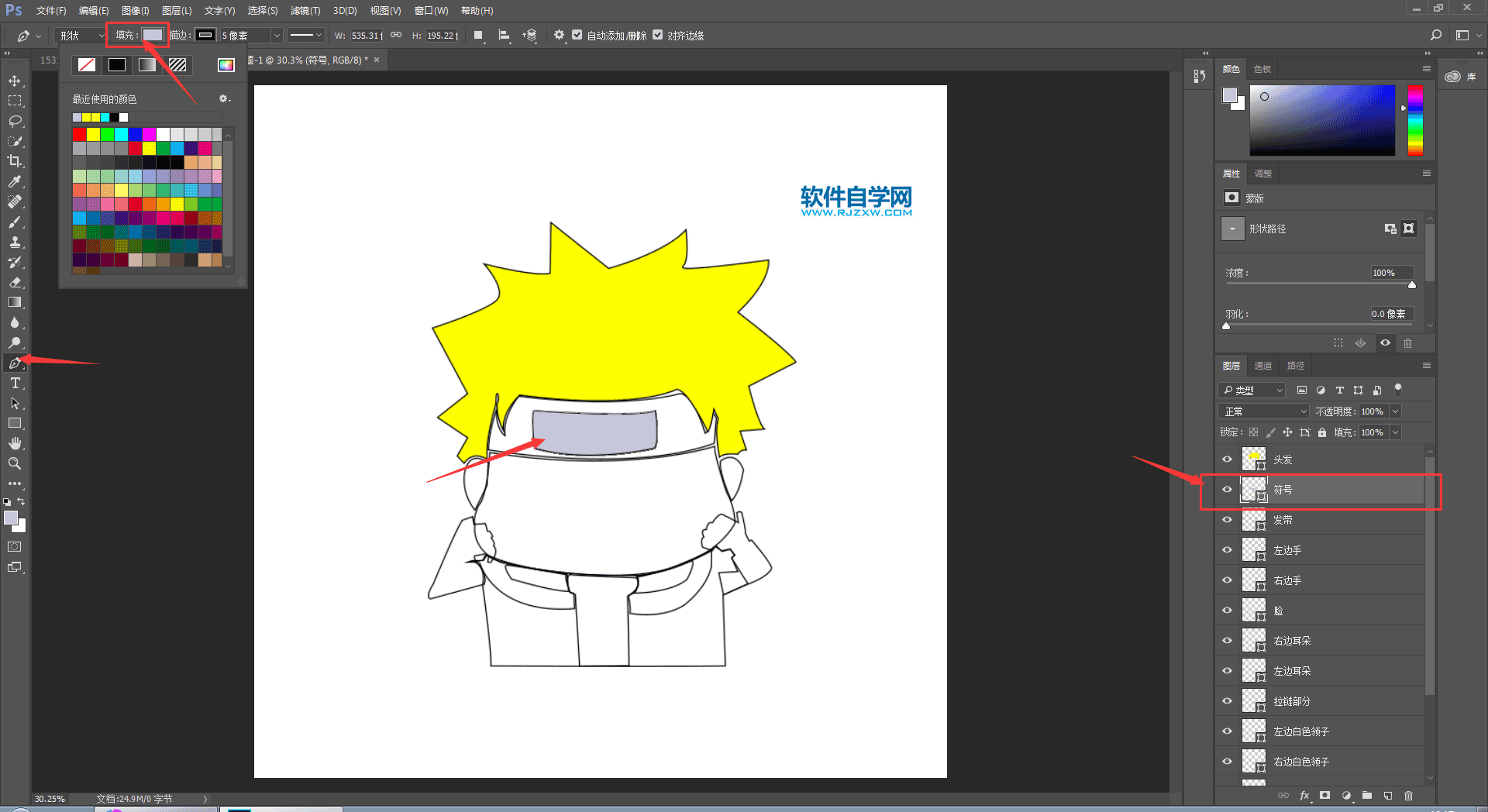Open the 形状 tool mode dropdown

(81, 36)
